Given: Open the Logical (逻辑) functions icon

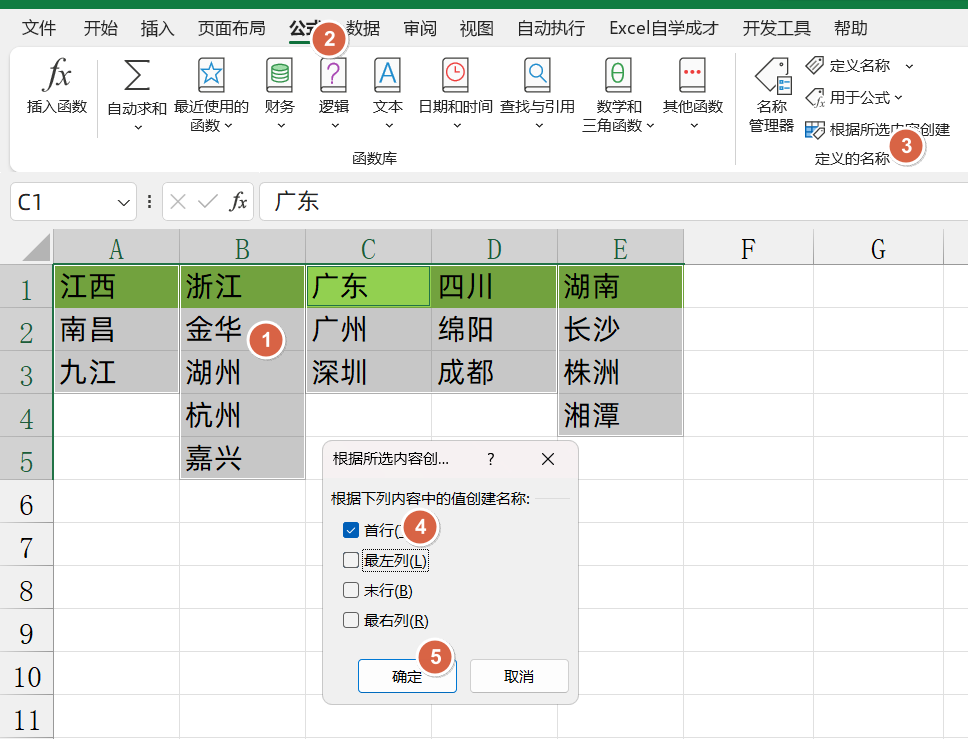Looking at the screenshot, I should coord(333,75).
